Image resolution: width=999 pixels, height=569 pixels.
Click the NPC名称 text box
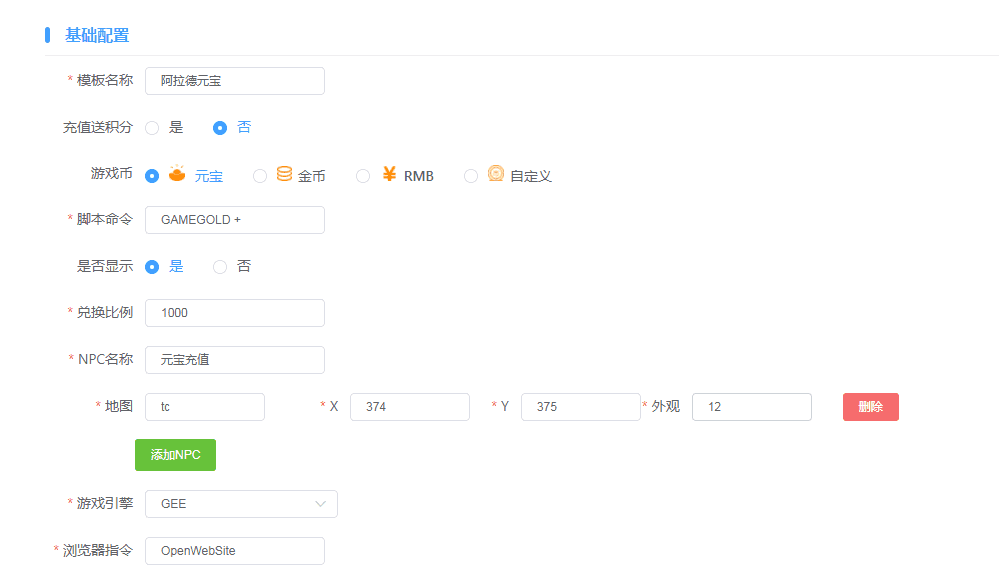(x=234, y=360)
